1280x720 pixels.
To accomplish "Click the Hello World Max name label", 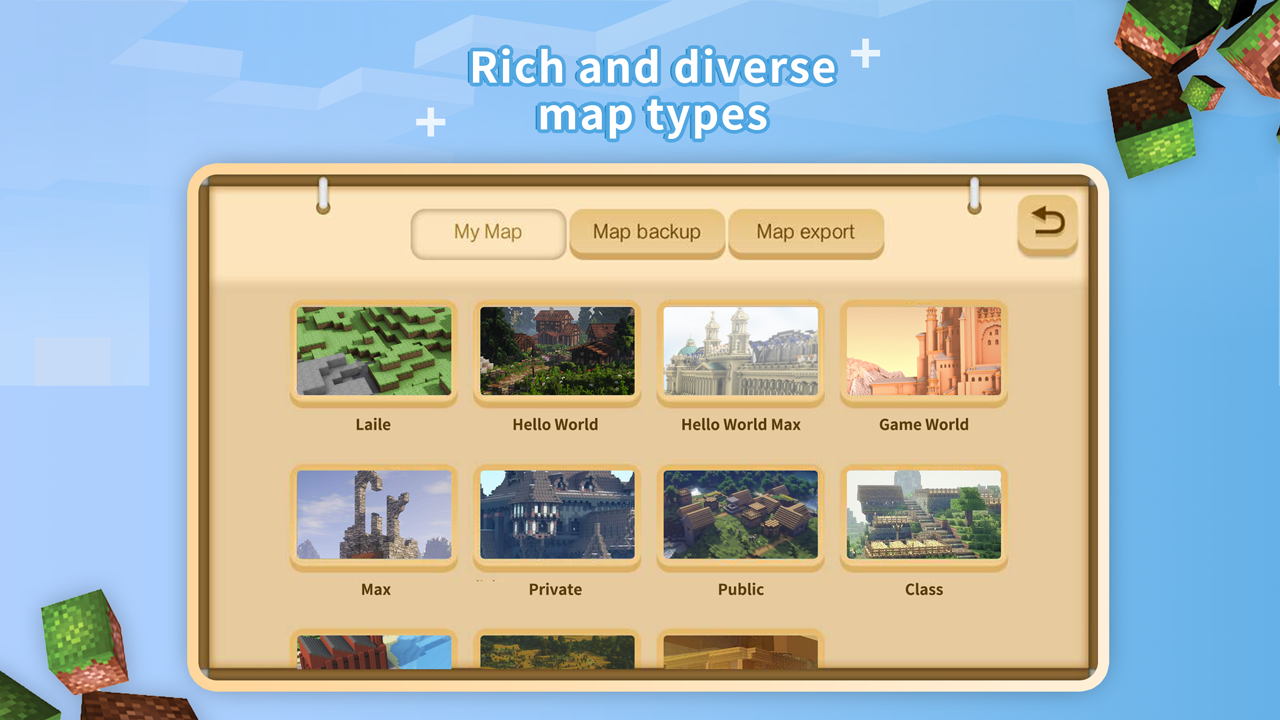I will coord(741,424).
